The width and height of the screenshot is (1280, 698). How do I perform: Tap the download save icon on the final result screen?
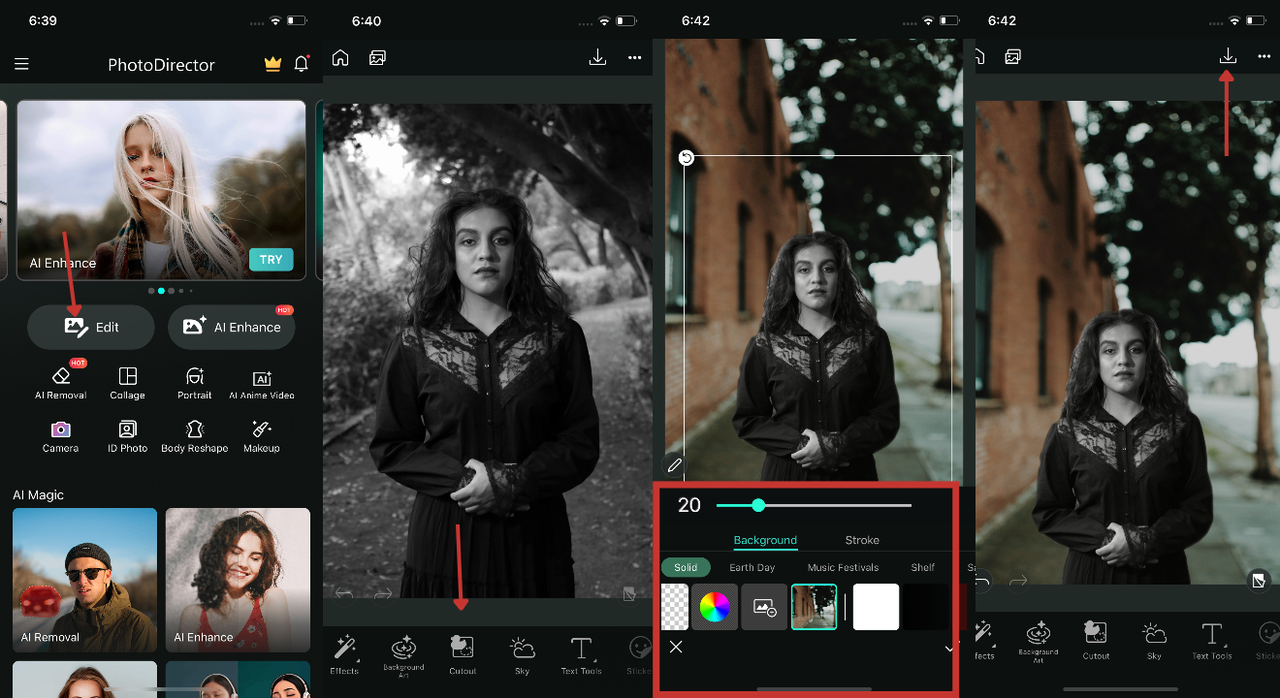pos(1228,57)
